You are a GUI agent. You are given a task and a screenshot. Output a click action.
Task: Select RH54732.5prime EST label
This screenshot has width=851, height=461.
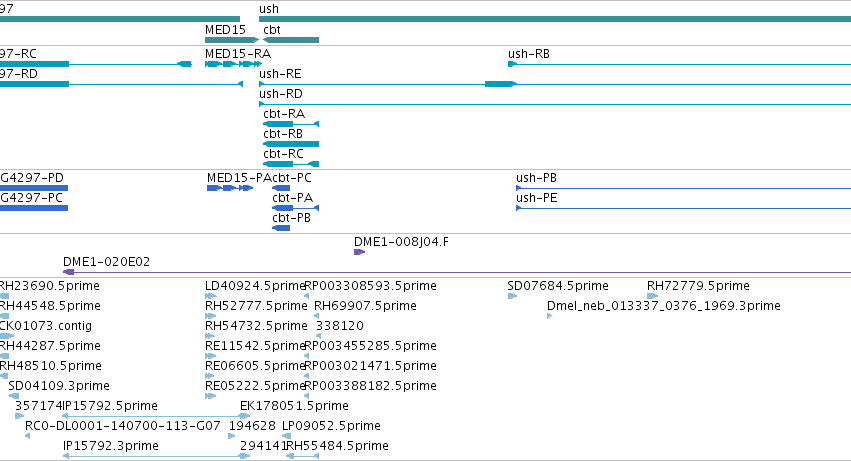[x=256, y=326]
